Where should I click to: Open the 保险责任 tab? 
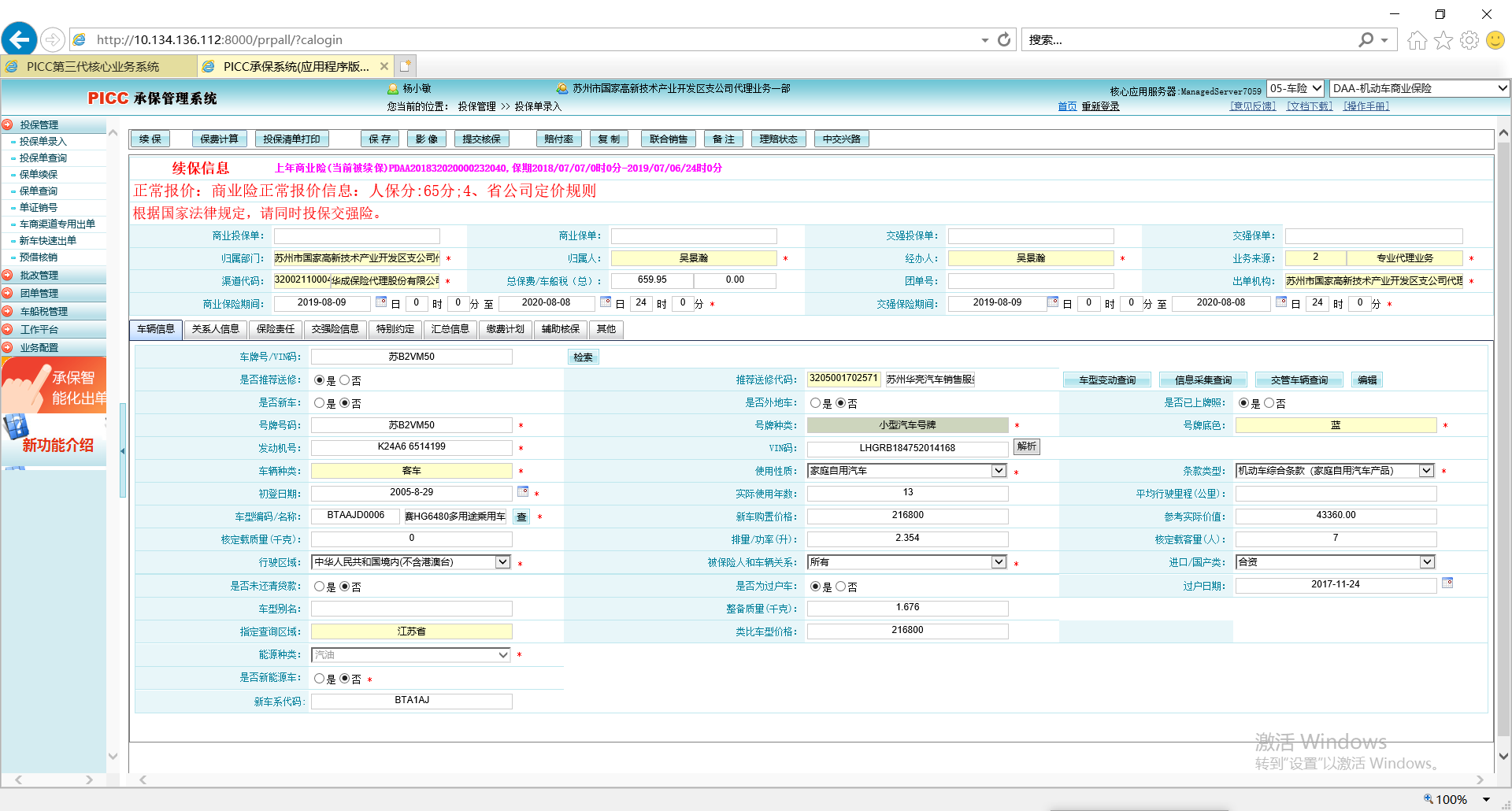(276, 329)
